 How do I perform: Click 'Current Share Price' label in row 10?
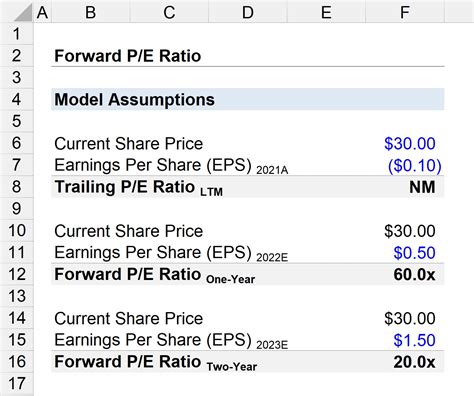pos(129,231)
